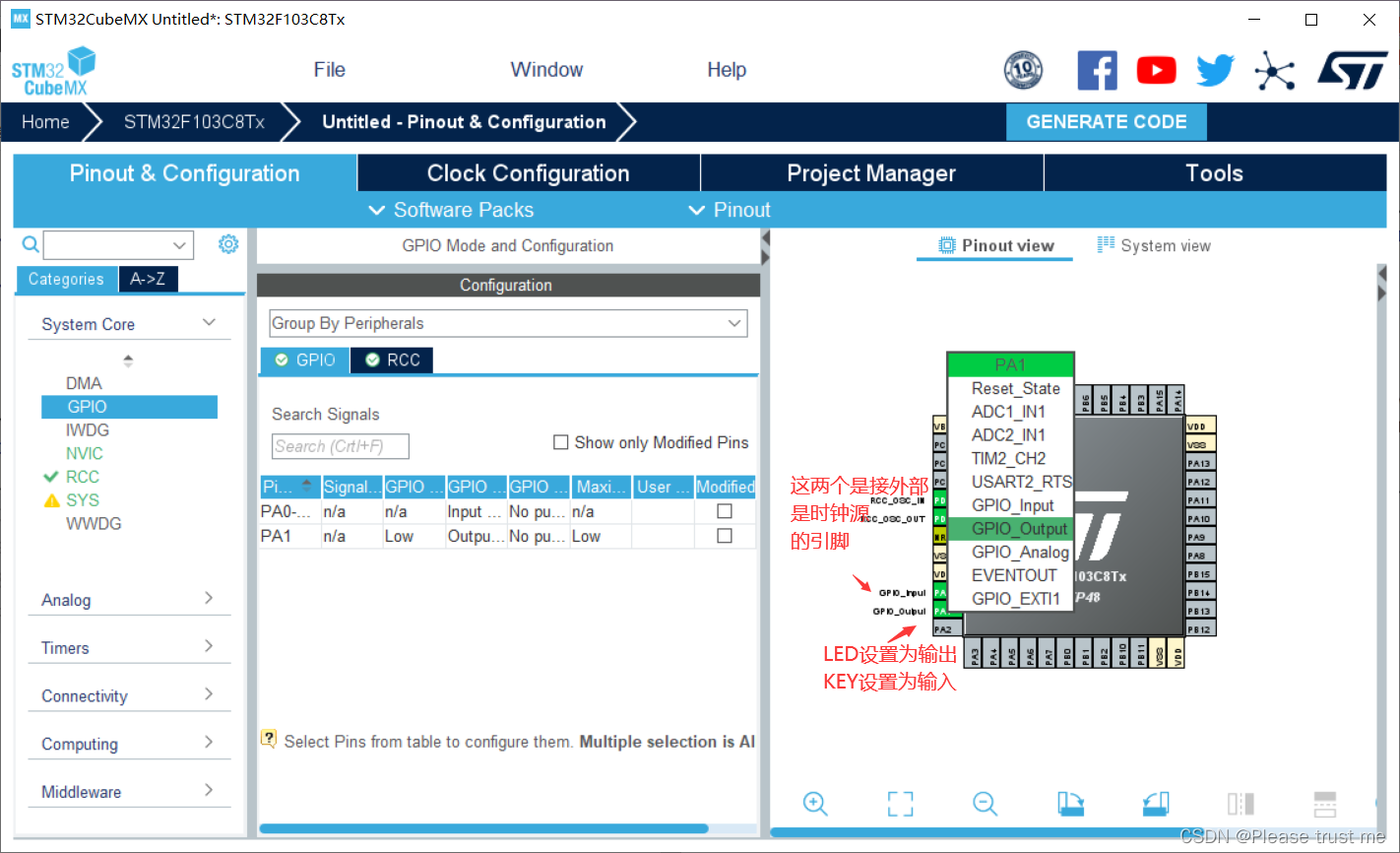Rotate the chip counter-clockwise

1156,804
